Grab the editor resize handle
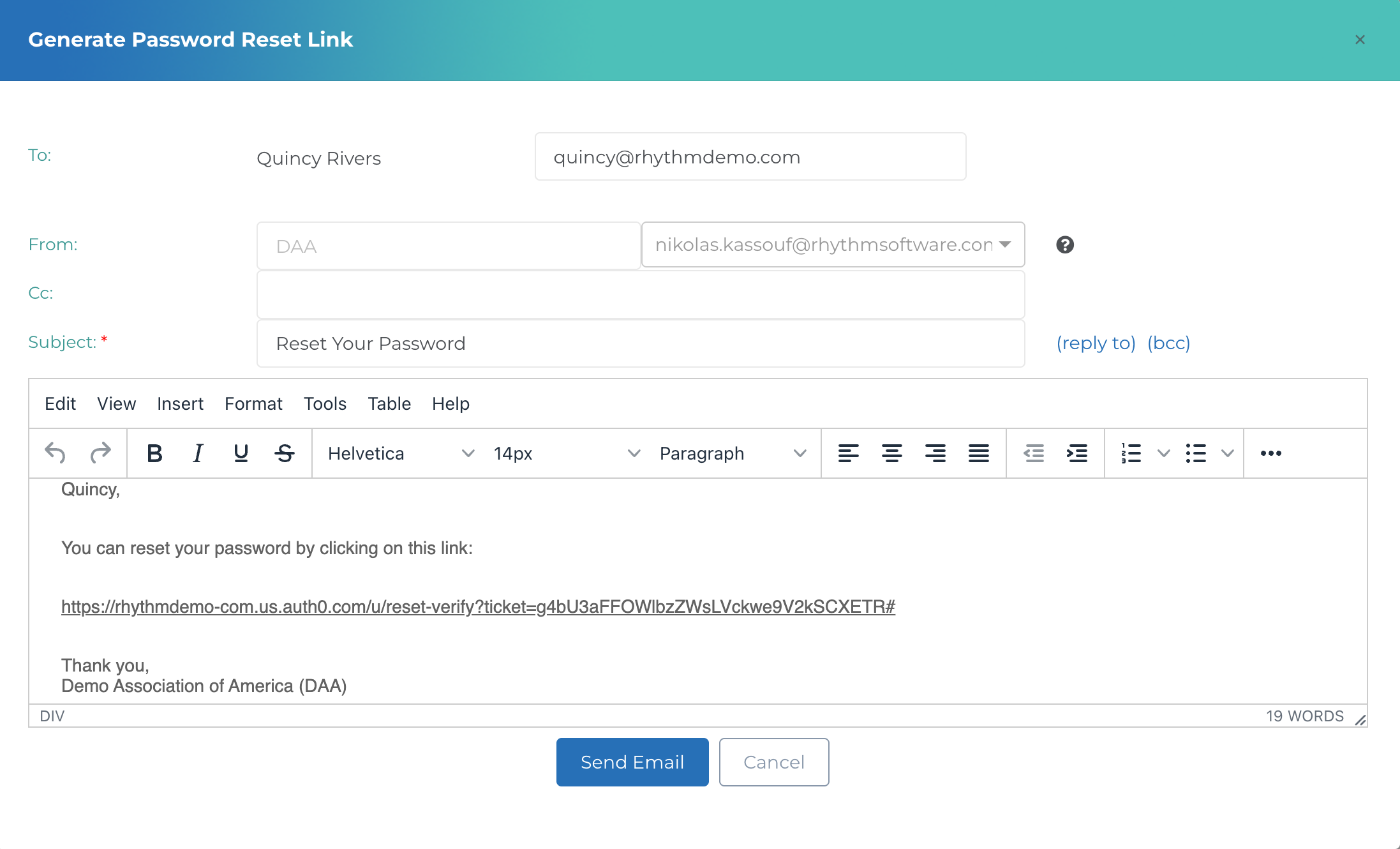Screen dimensions: 1400x849 tap(1360, 719)
